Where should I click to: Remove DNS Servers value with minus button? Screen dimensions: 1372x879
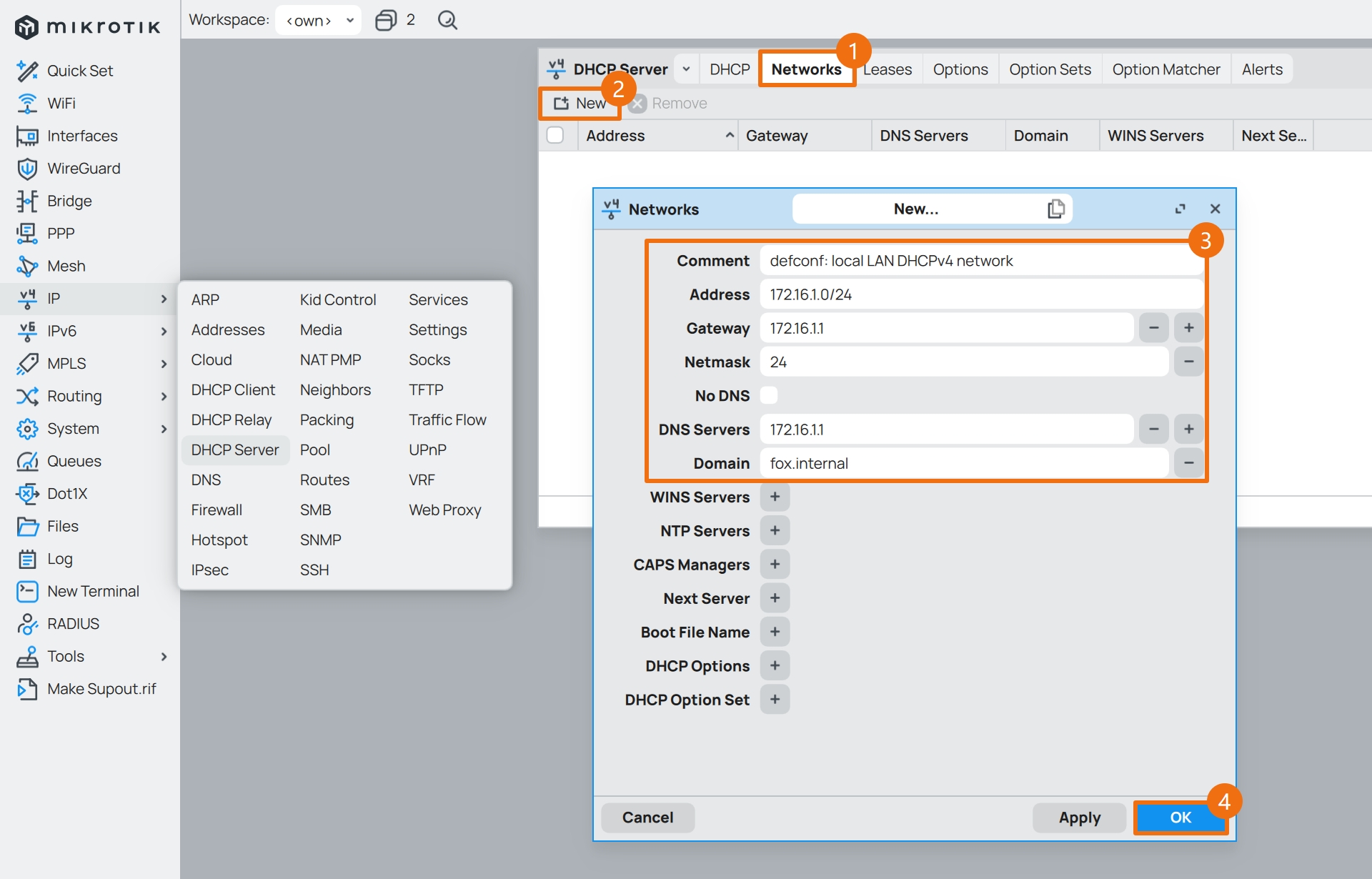coord(1154,429)
